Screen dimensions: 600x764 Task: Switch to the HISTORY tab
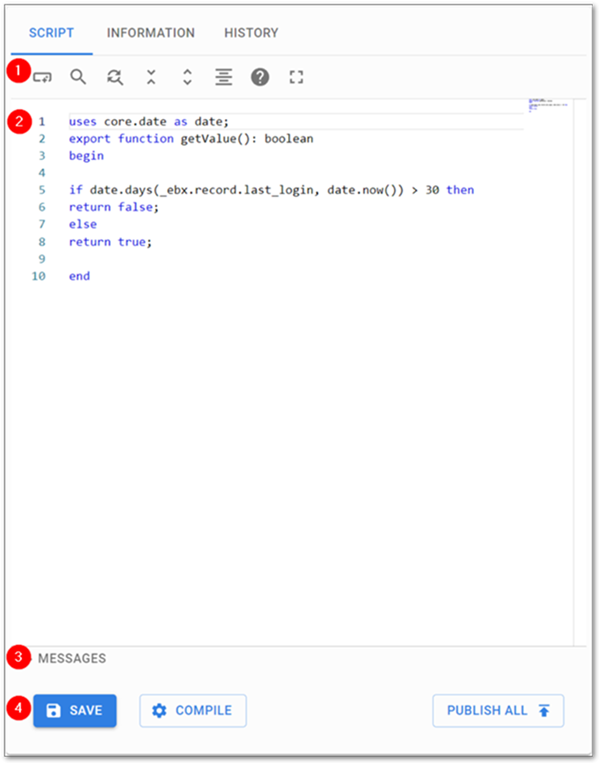pos(251,33)
